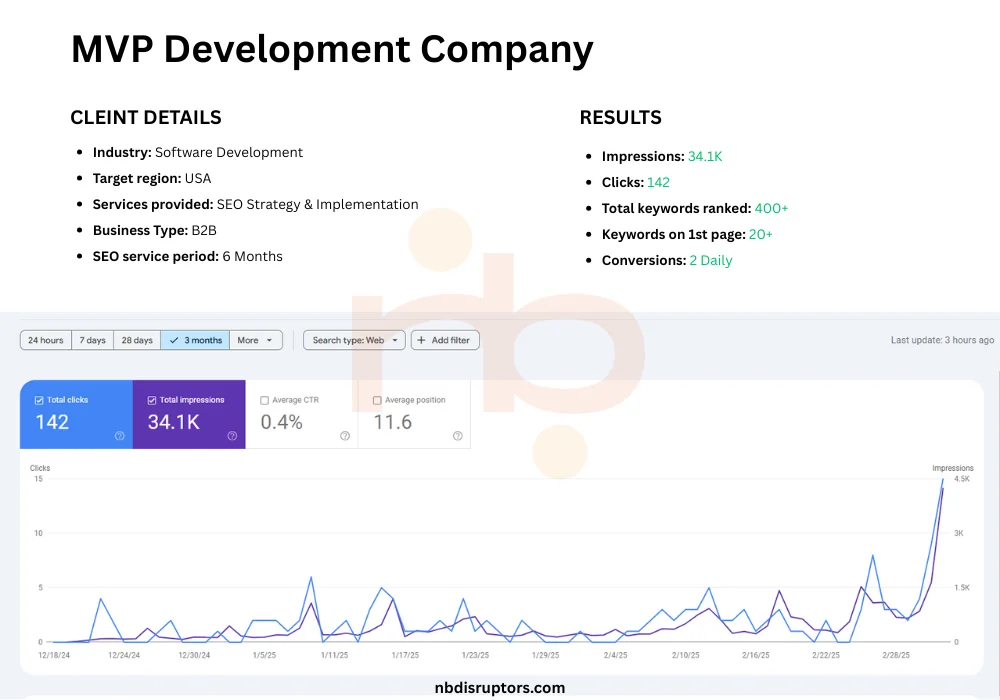Choose the 28 days date range

point(137,340)
